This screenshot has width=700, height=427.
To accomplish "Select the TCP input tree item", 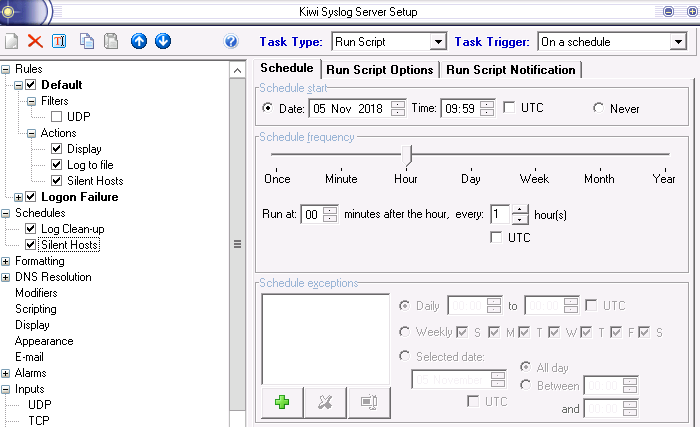I will pyautogui.click(x=39, y=420).
